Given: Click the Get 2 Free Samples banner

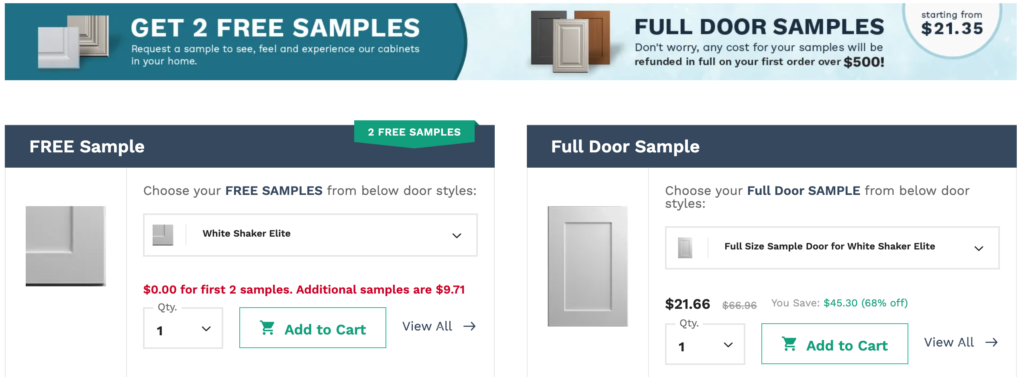Looking at the screenshot, I should (235, 42).
